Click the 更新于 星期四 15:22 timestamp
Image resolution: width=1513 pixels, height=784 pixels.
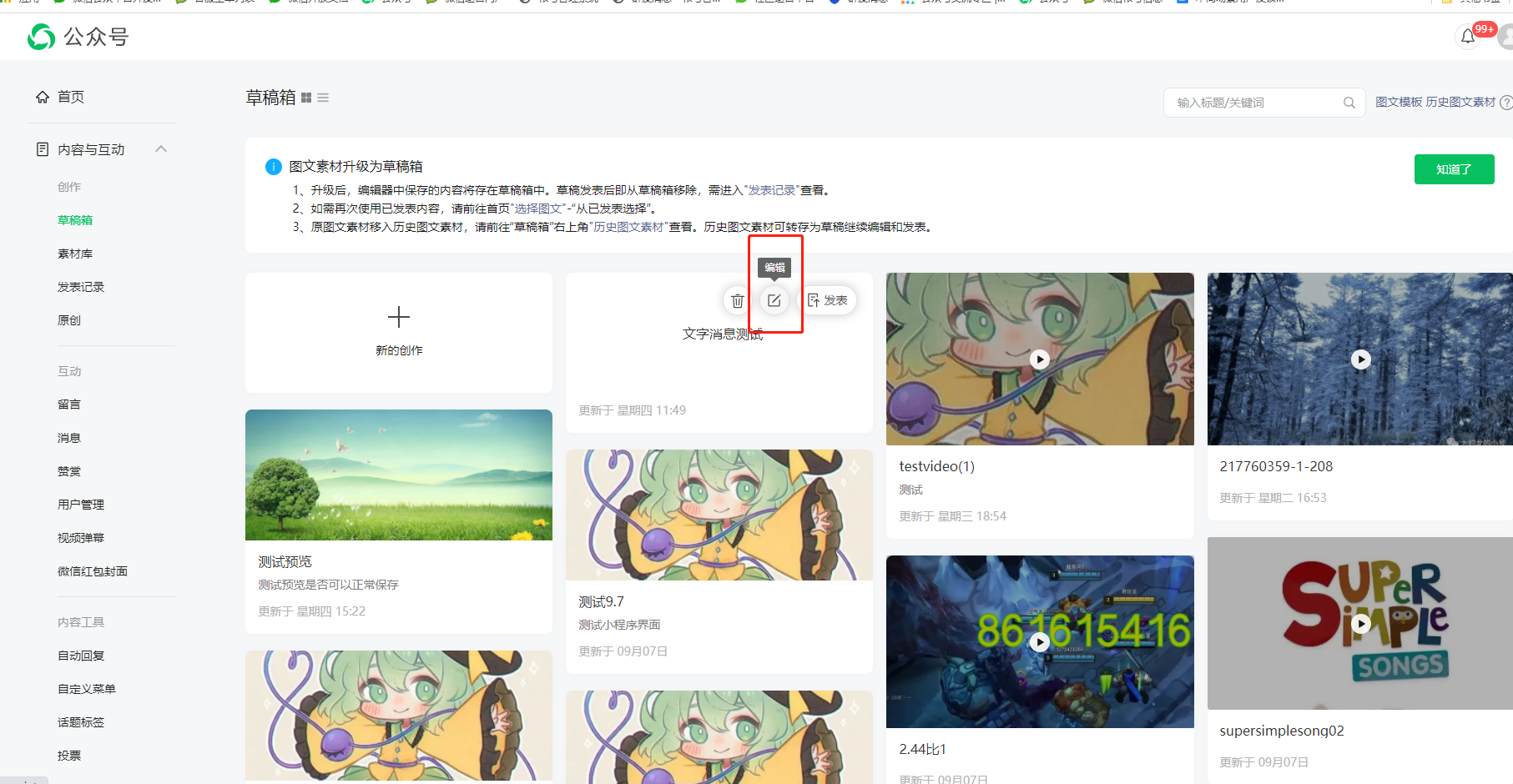(312, 611)
